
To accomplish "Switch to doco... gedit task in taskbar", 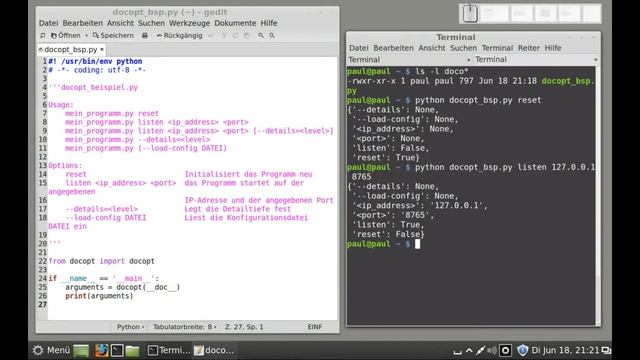I will [214, 351].
